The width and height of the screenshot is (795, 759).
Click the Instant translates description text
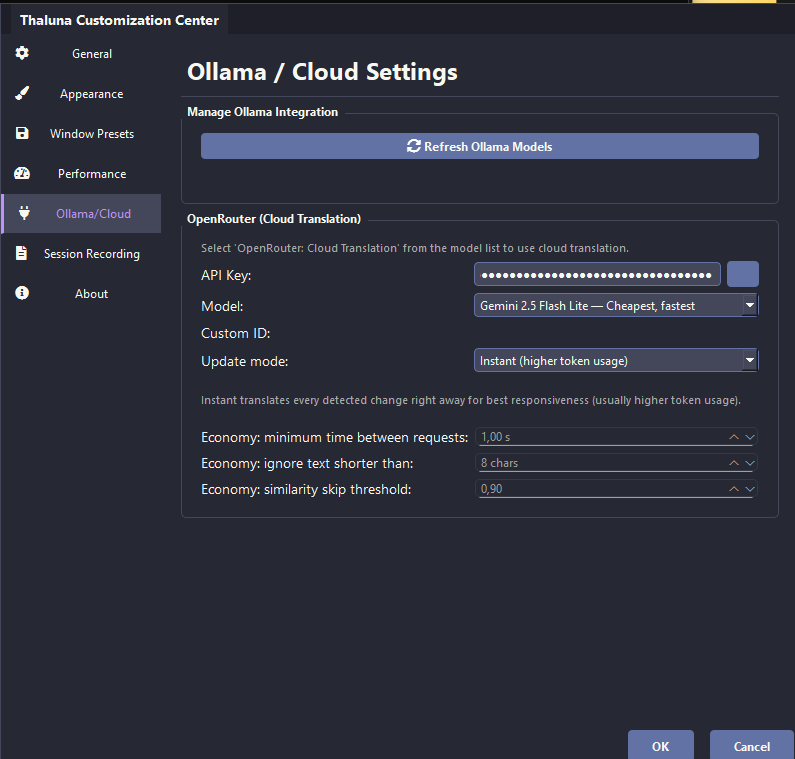click(x=471, y=400)
